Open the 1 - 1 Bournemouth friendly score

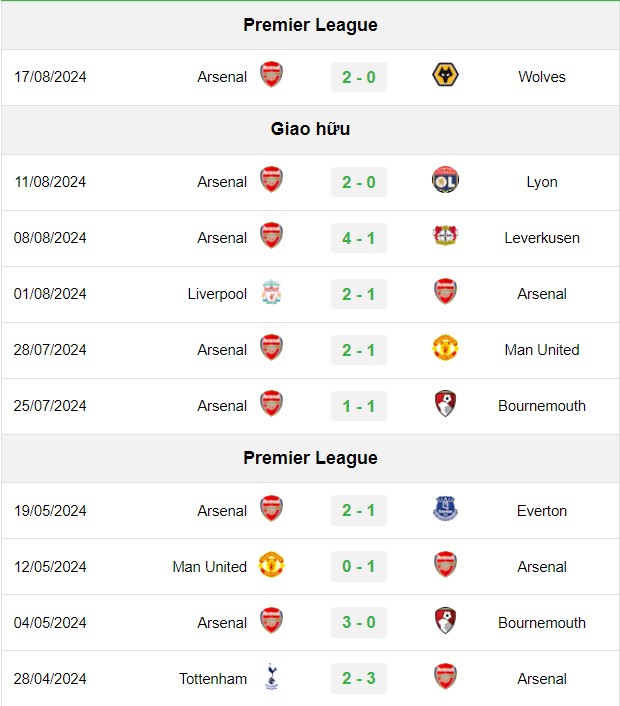point(359,406)
